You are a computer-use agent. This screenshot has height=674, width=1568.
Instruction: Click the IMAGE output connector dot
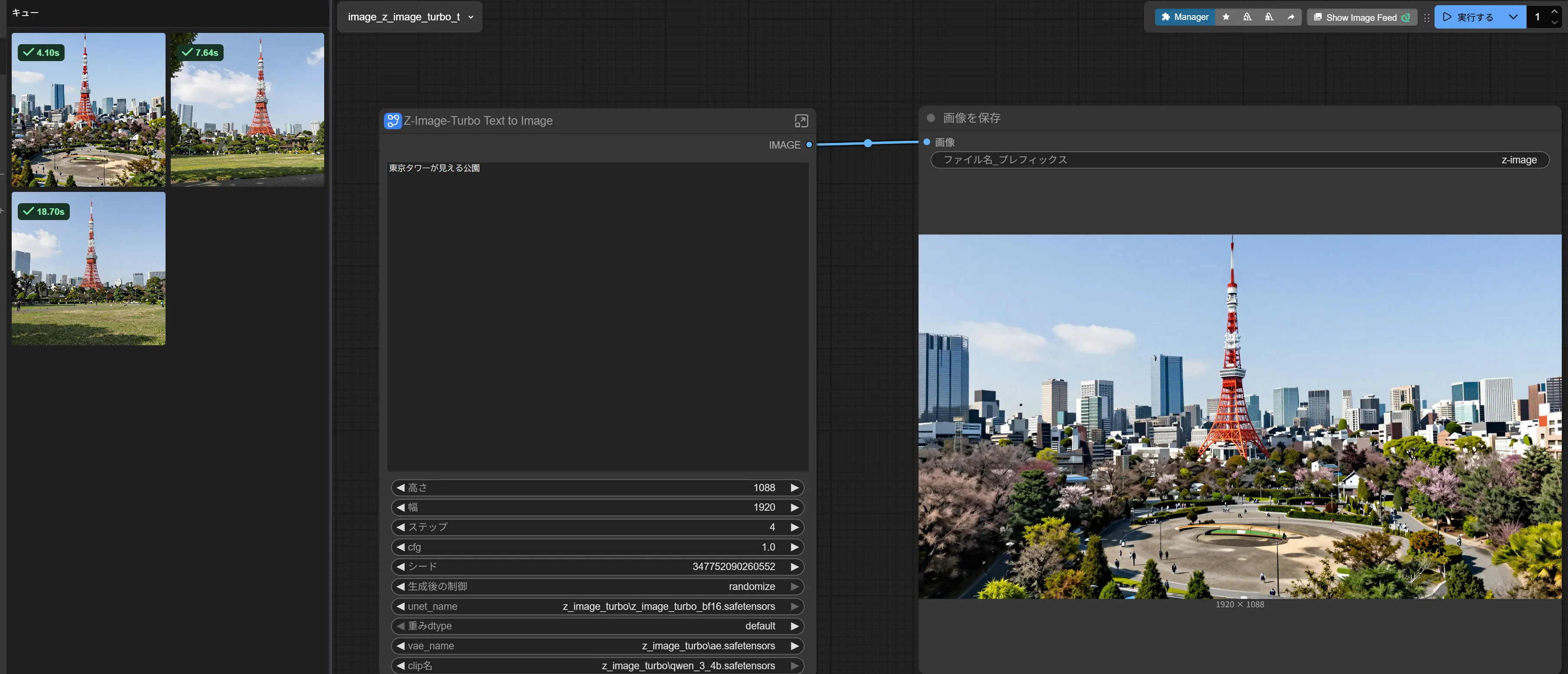click(809, 145)
